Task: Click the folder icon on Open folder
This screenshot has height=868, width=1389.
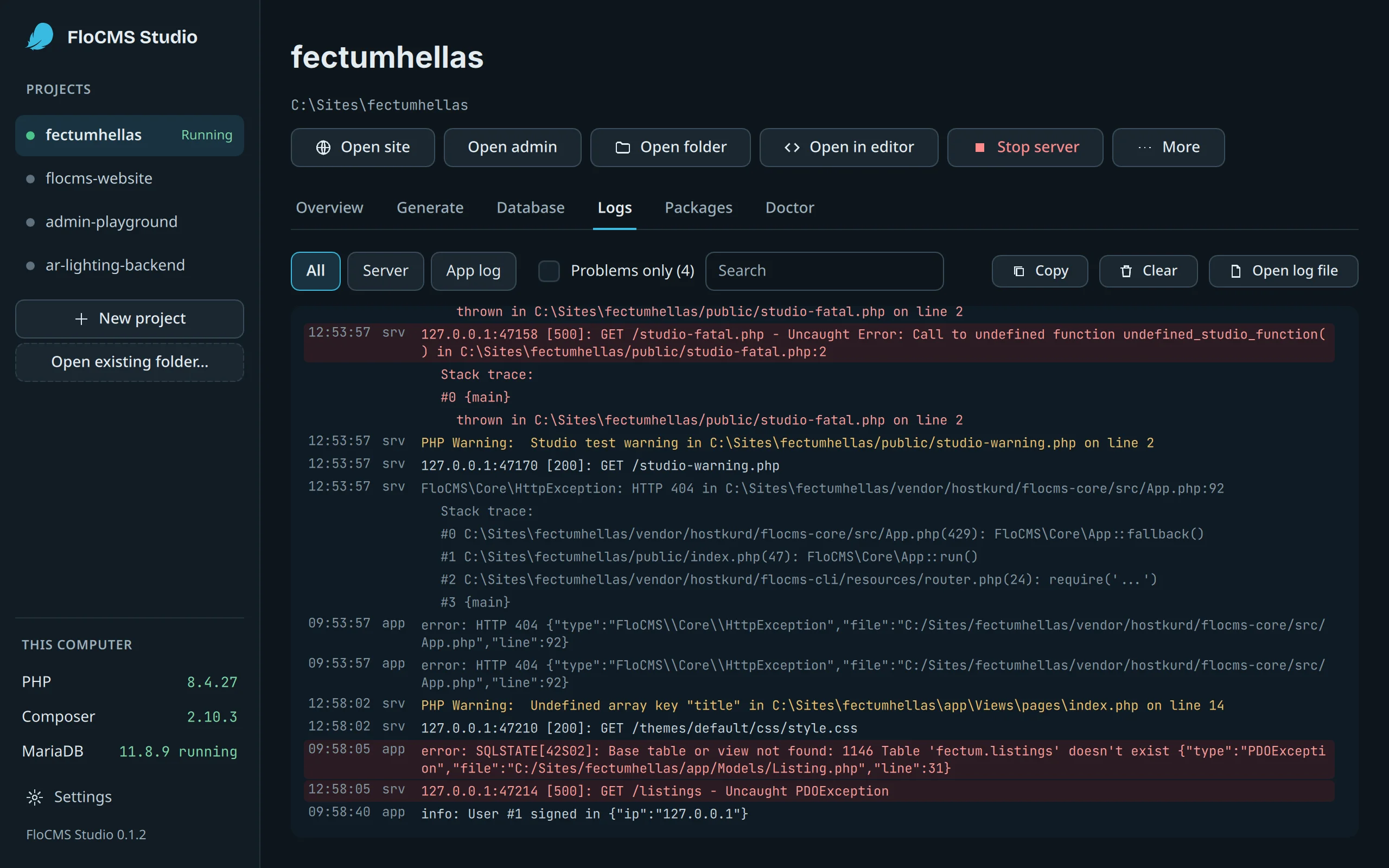Action: tap(623, 148)
